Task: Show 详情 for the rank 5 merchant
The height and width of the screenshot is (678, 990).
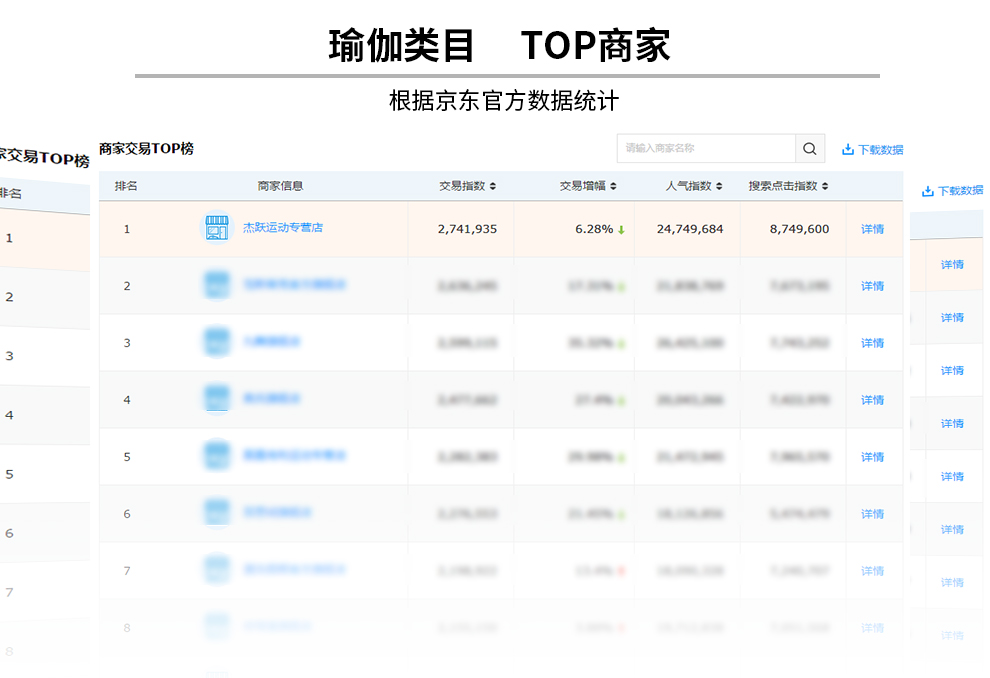Action: (872, 457)
